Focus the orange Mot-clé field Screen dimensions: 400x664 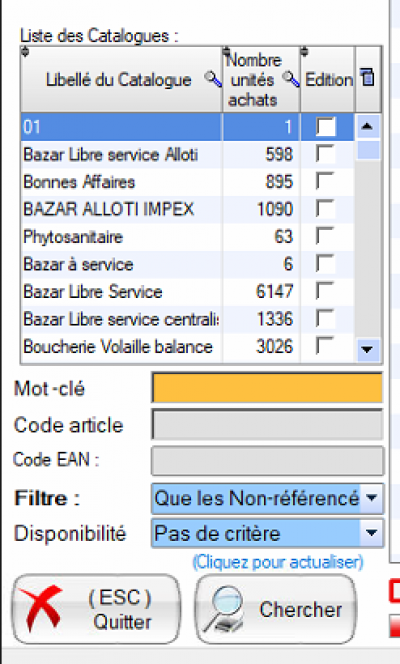click(267, 387)
